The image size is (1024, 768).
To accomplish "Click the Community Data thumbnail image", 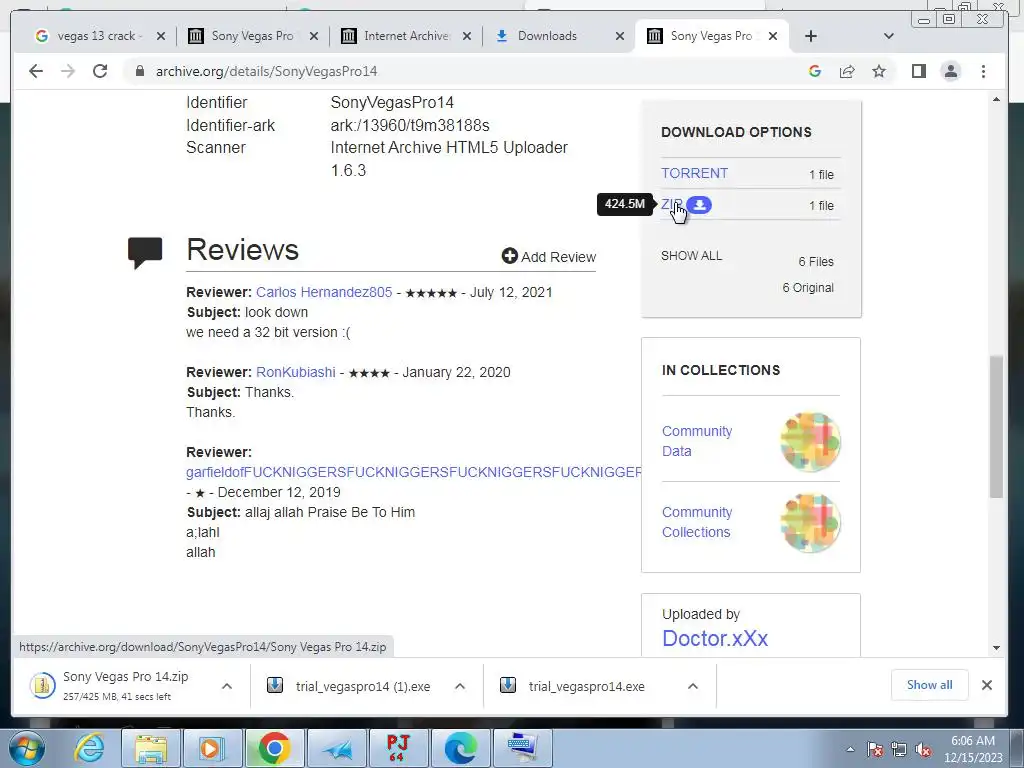I will pyautogui.click(x=810, y=441).
